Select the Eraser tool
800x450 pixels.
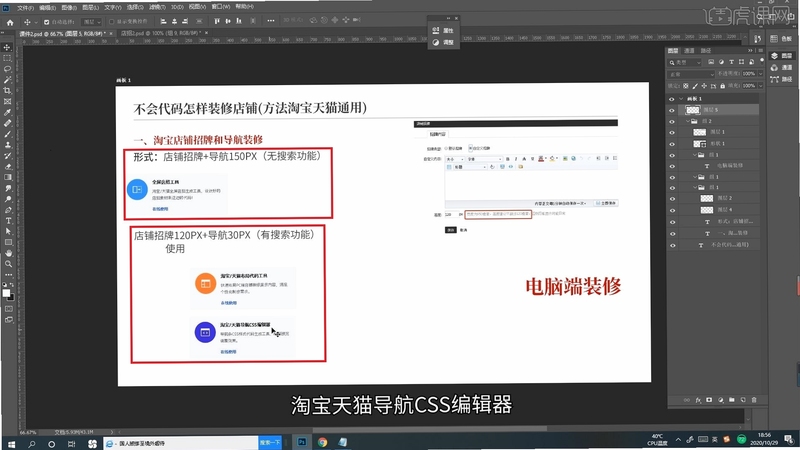(7, 166)
